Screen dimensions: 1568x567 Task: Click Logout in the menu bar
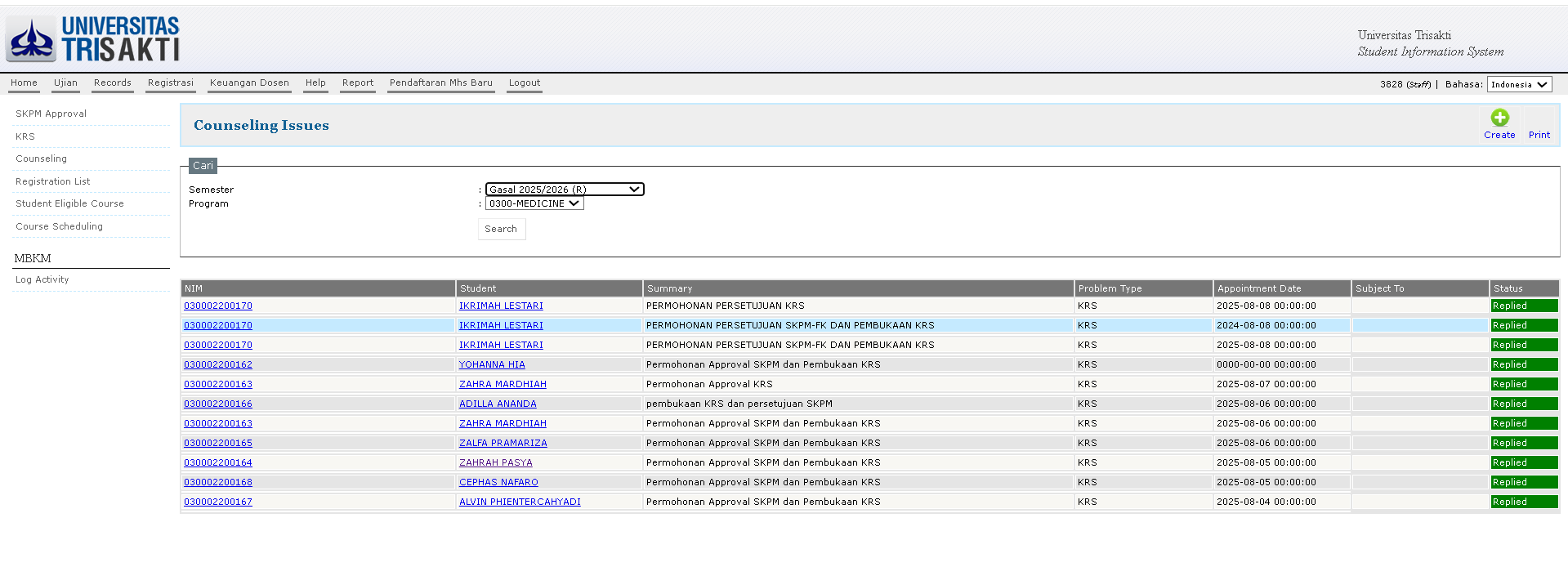525,83
